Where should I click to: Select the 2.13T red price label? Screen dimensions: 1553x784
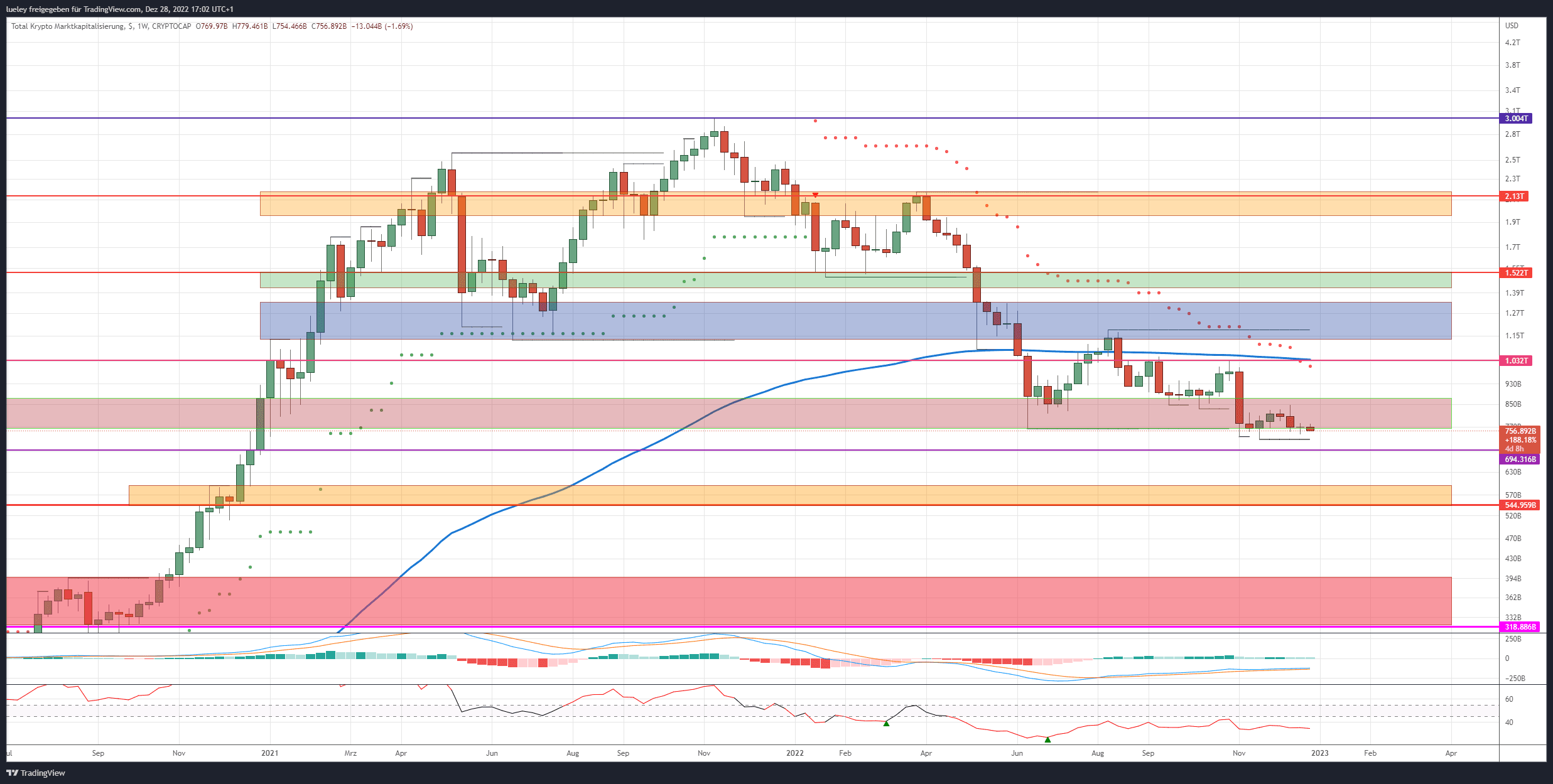1514,196
